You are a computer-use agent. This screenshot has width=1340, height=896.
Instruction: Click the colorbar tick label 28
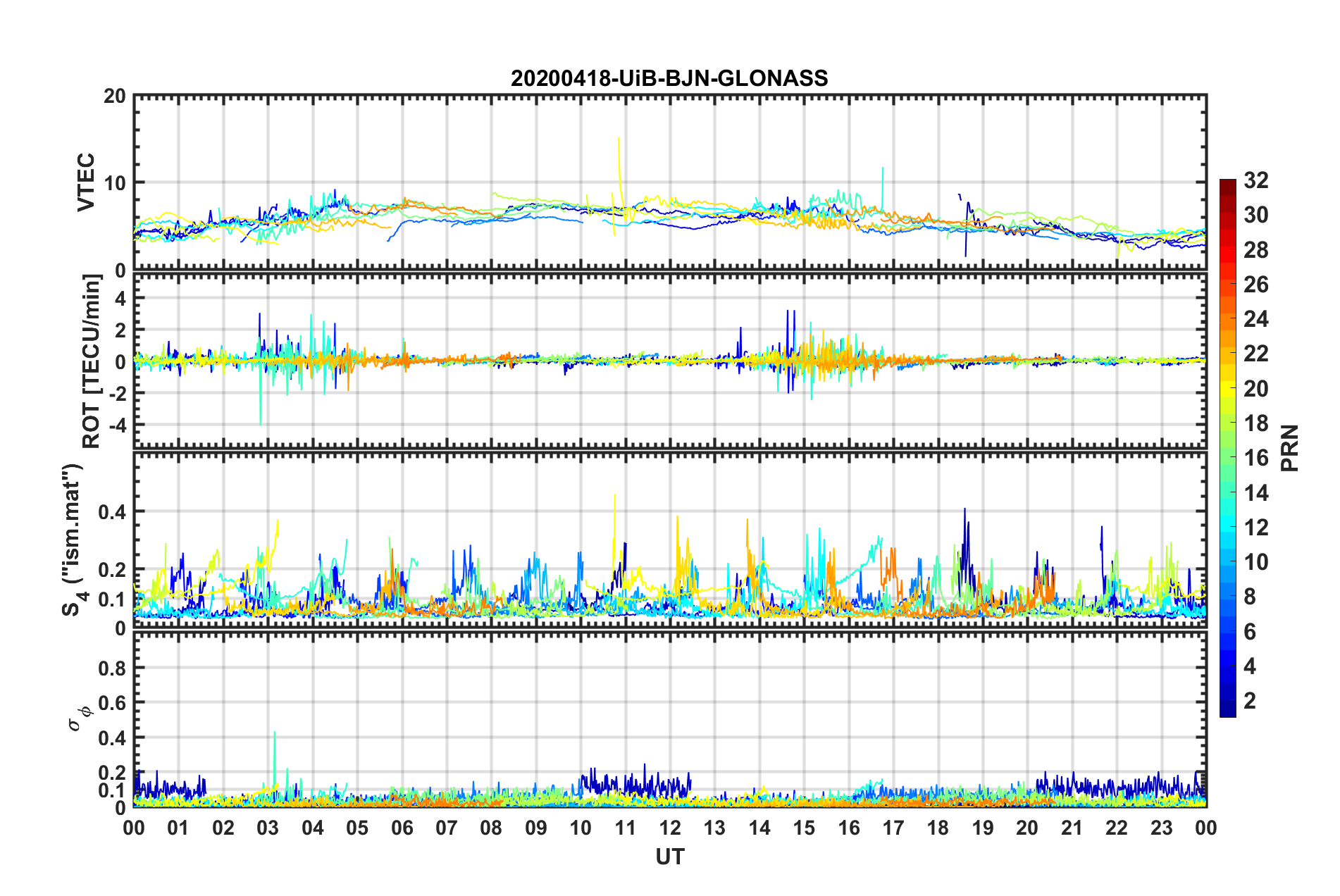tap(1255, 250)
